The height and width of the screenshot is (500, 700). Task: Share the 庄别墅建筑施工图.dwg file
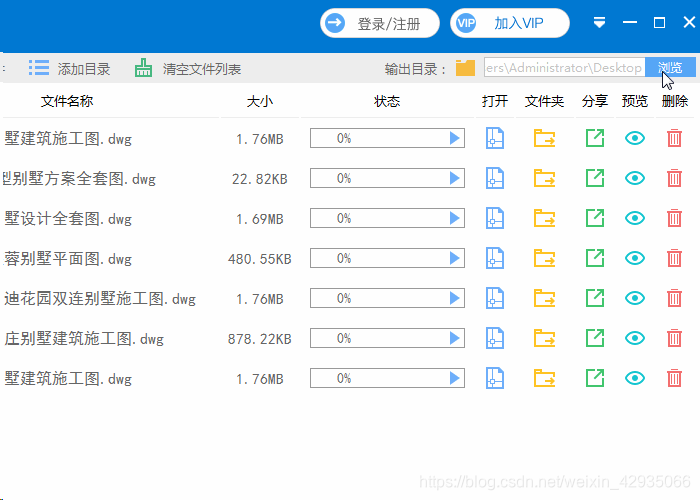click(595, 338)
